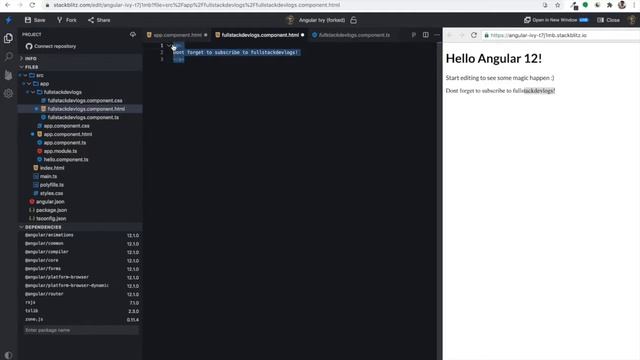This screenshot has height=360, width=640.
Task: Collapse the FILES section
Action: point(80,67)
